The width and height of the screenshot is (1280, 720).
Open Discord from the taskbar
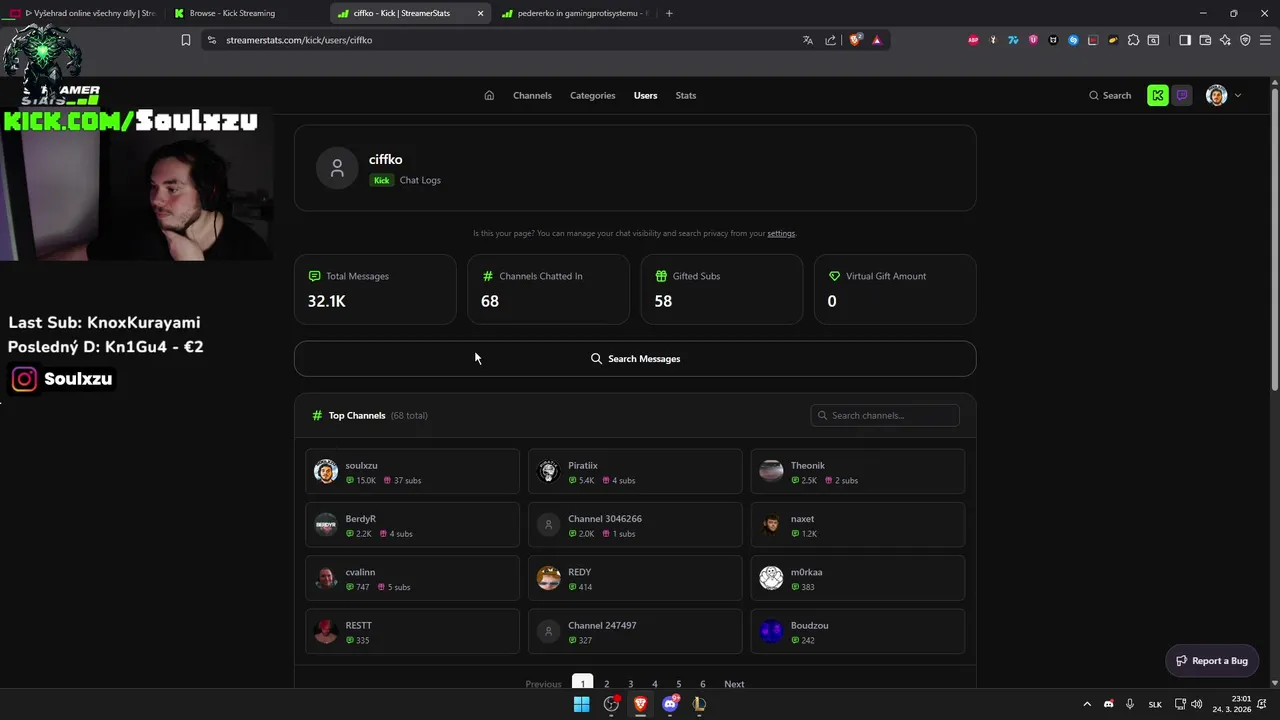click(x=670, y=704)
